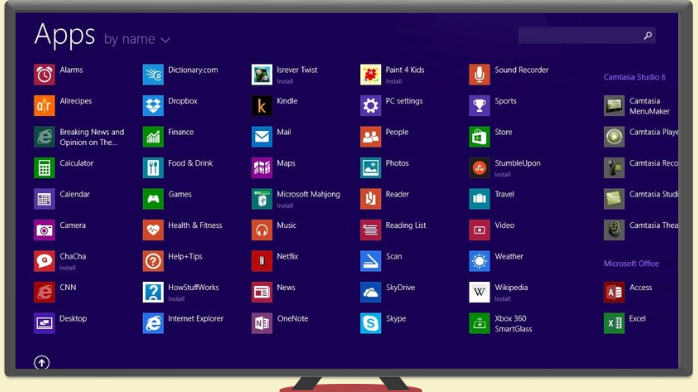Launch the Dropbox app icon

tap(153, 105)
